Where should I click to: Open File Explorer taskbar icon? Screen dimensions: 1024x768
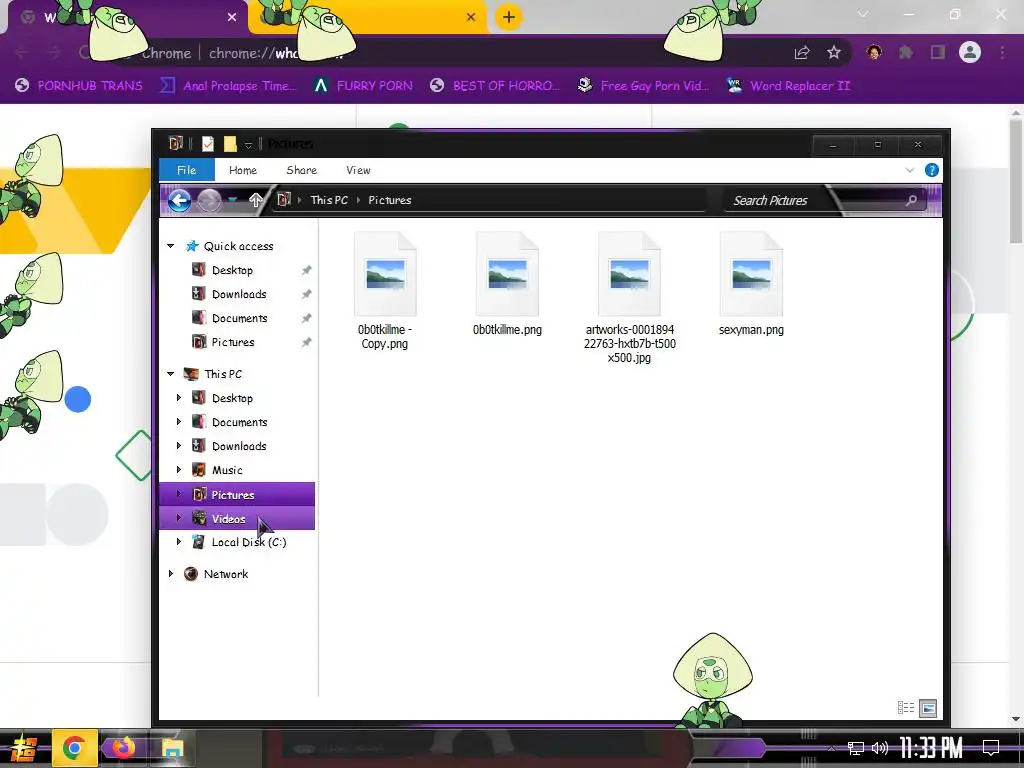click(x=172, y=748)
